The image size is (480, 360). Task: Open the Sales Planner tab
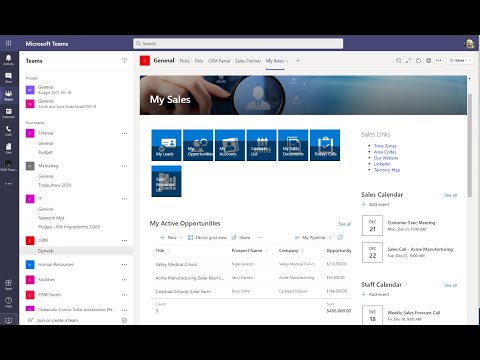[248, 61]
